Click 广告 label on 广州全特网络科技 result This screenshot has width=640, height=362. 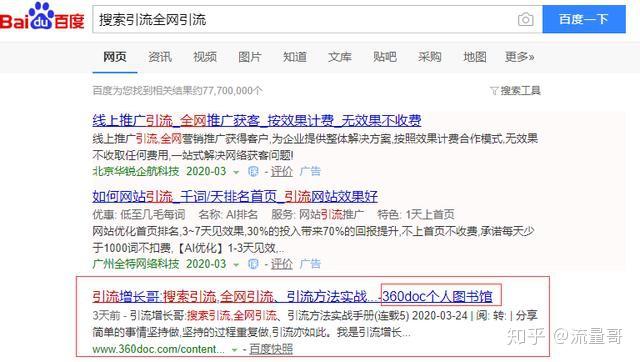click(x=310, y=264)
